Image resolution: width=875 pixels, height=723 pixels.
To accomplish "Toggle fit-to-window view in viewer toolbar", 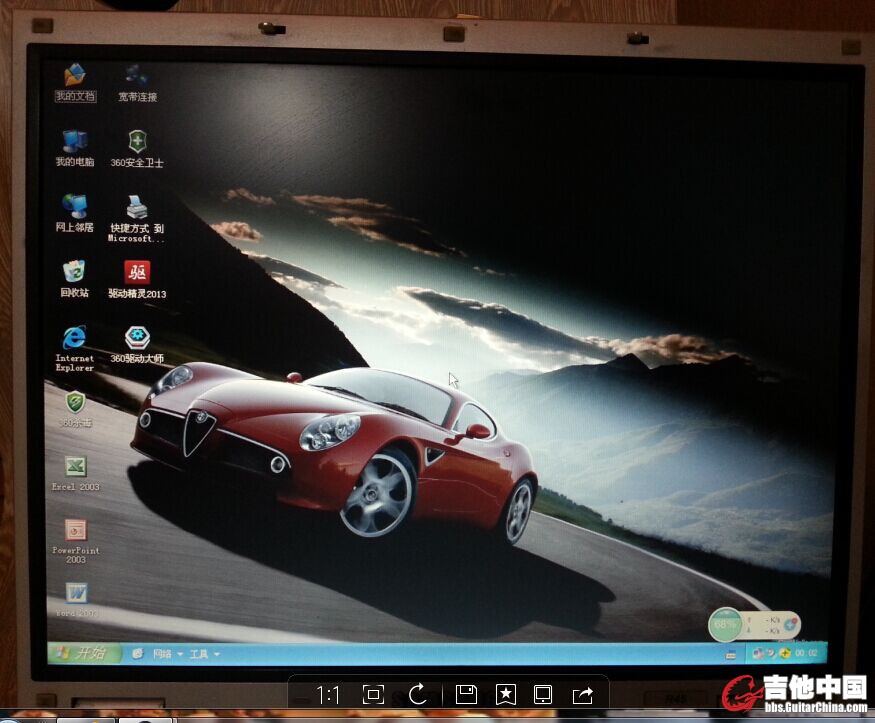I will pos(373,694).
